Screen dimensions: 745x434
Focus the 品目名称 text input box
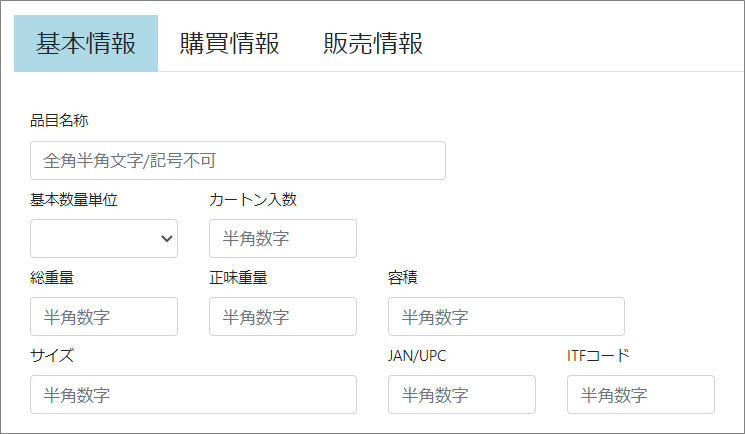click(x=238, y=160)
